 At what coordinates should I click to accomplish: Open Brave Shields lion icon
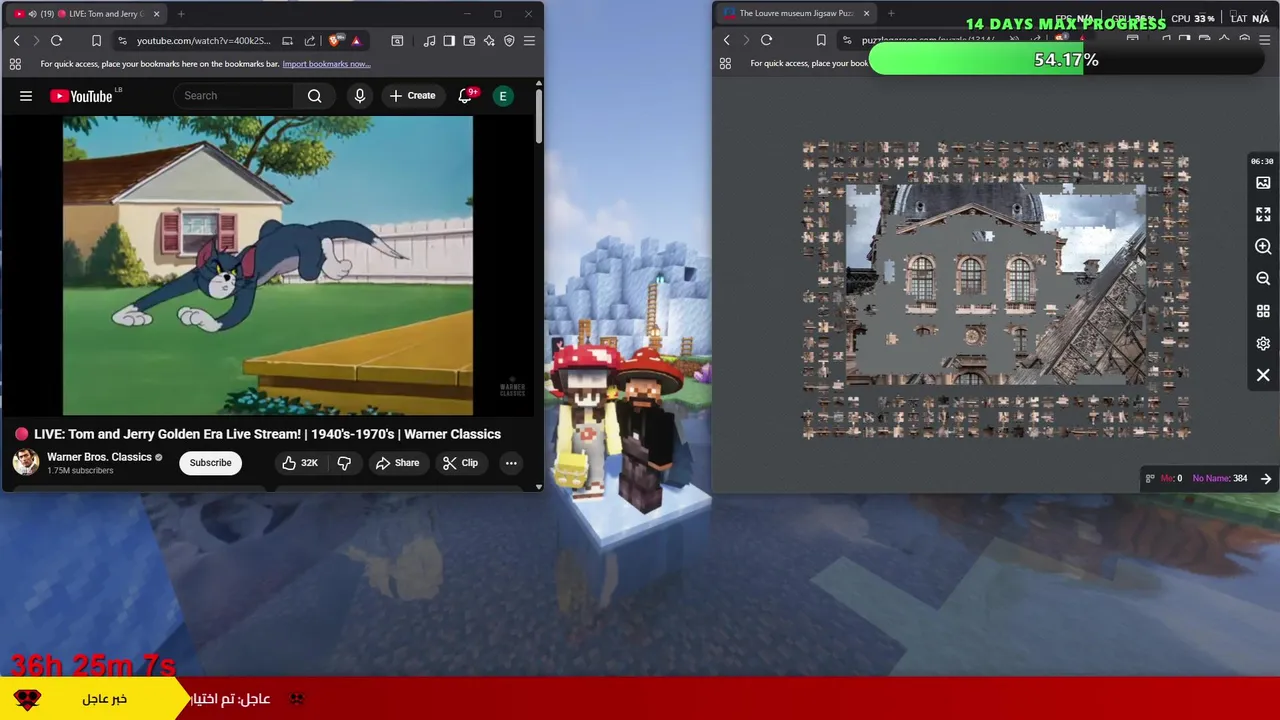point(335,40)
